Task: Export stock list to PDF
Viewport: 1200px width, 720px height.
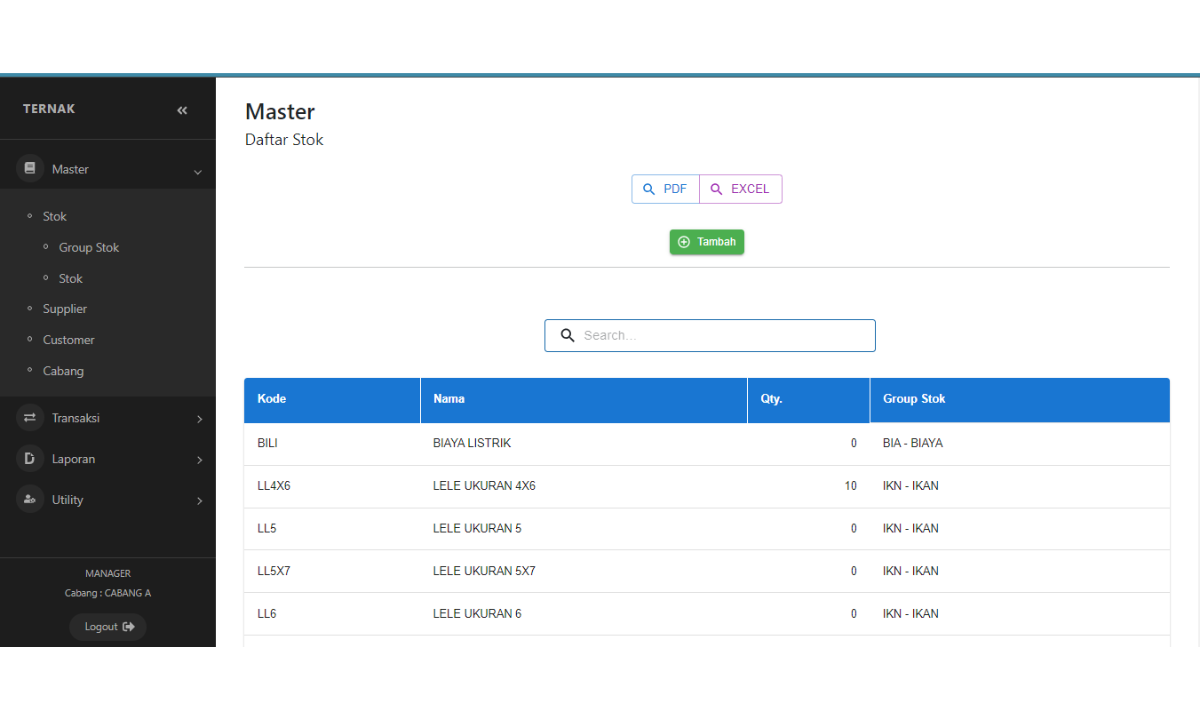Action: [x=665, y=189]
